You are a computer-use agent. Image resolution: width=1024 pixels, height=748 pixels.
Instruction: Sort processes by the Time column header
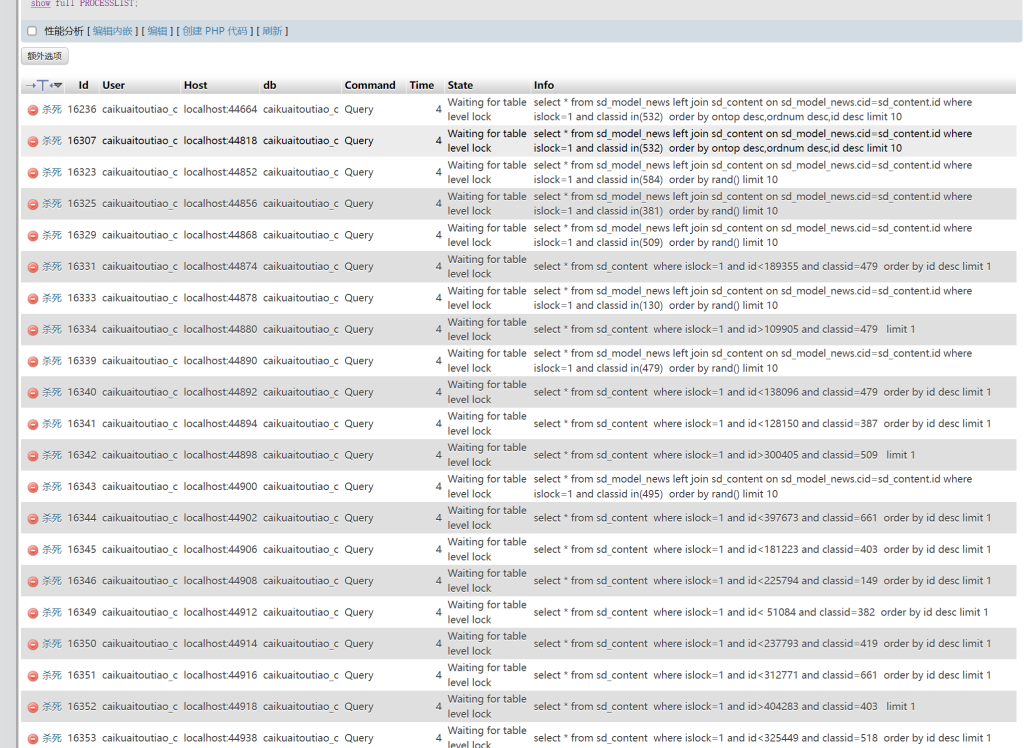coord(421,85)
